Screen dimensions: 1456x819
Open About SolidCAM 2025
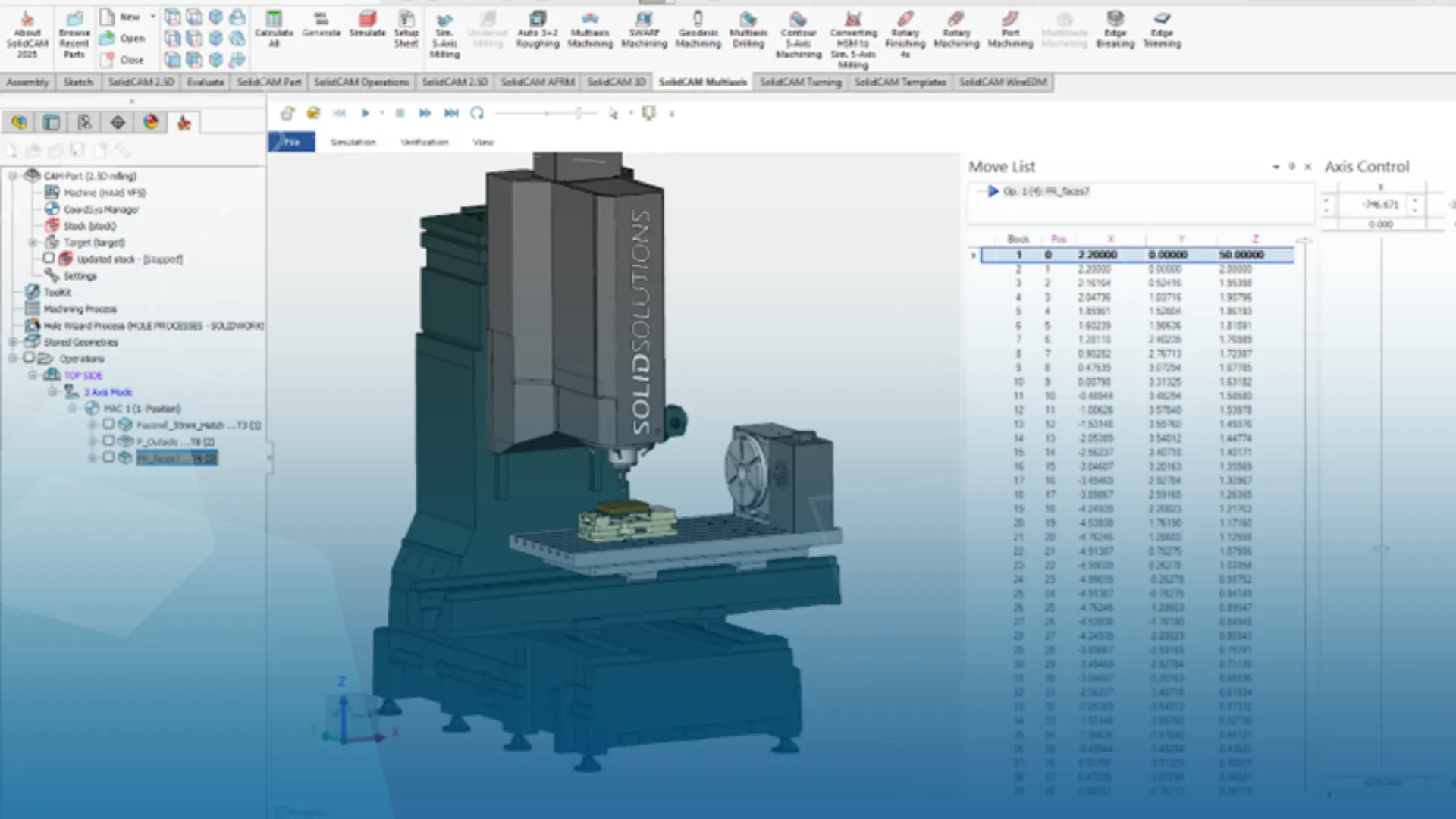[27, 35]
